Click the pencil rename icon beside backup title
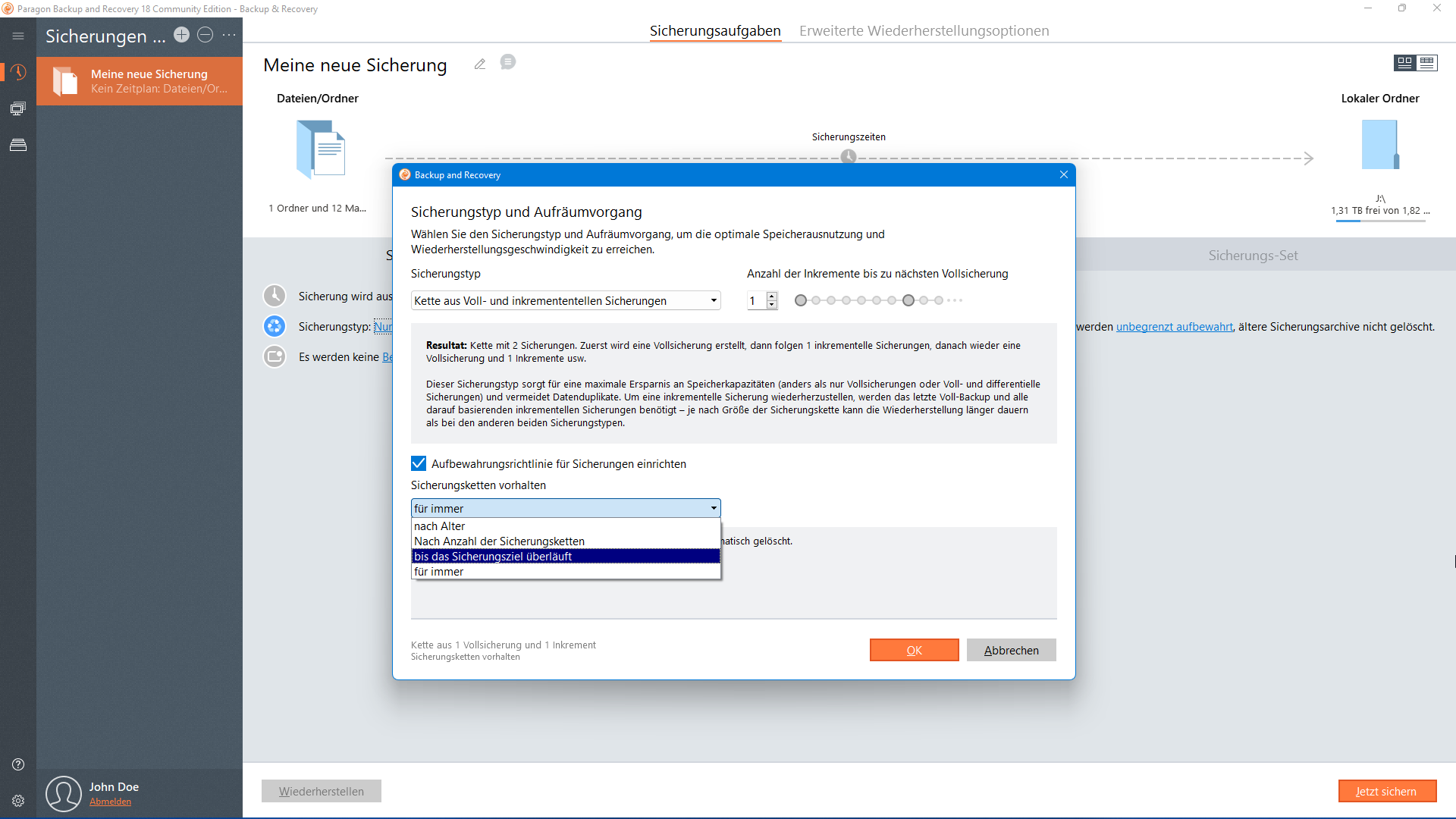Image resolution: width=1456 pixels, height=819 pixels. [x=479, y=64]
